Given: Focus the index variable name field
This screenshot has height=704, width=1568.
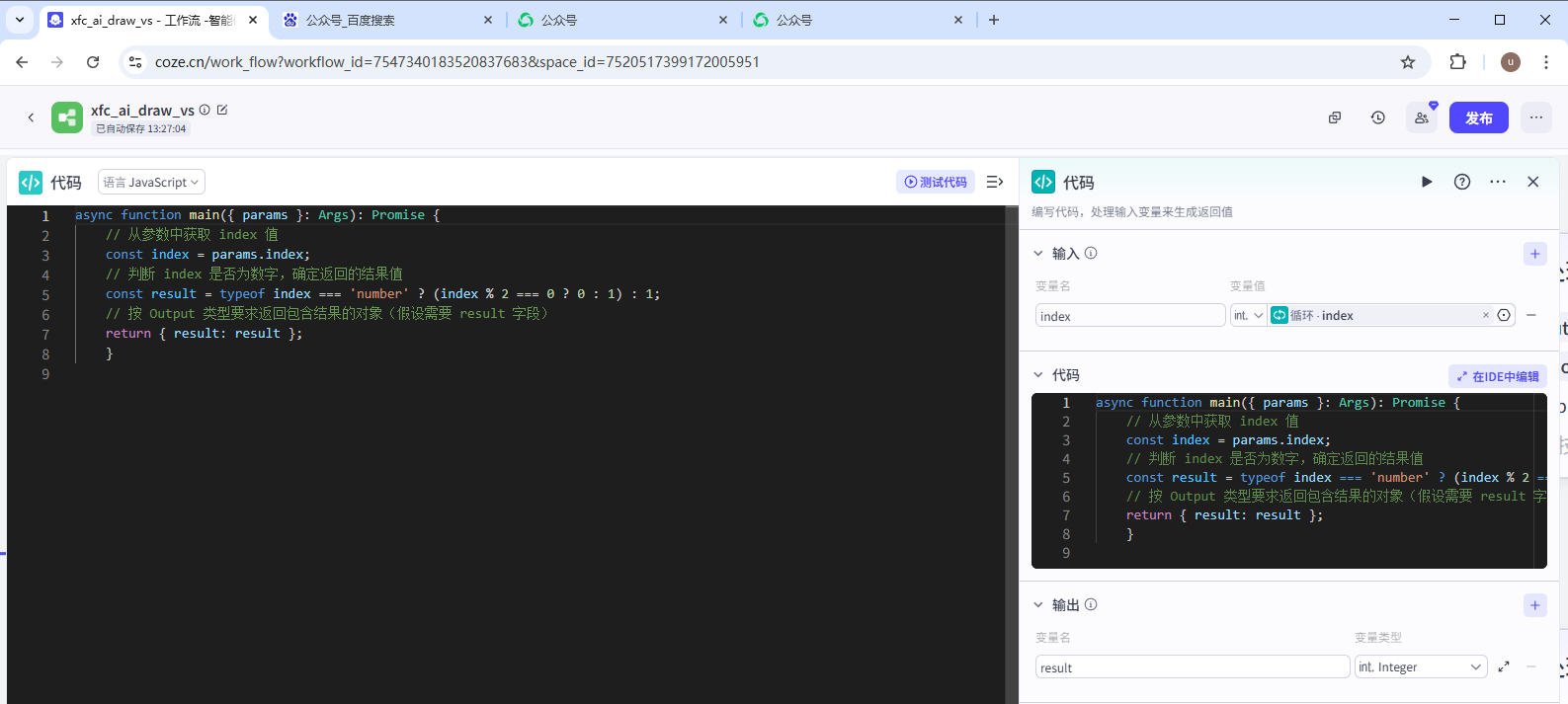Looking at the screenshot, I should tap(1130, 315).
